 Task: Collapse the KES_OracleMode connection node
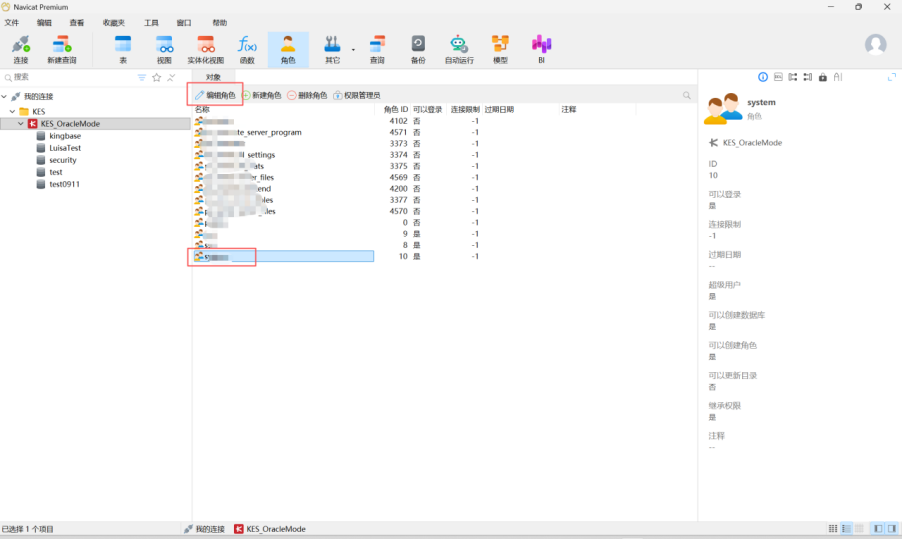click(x=21, y=124)
